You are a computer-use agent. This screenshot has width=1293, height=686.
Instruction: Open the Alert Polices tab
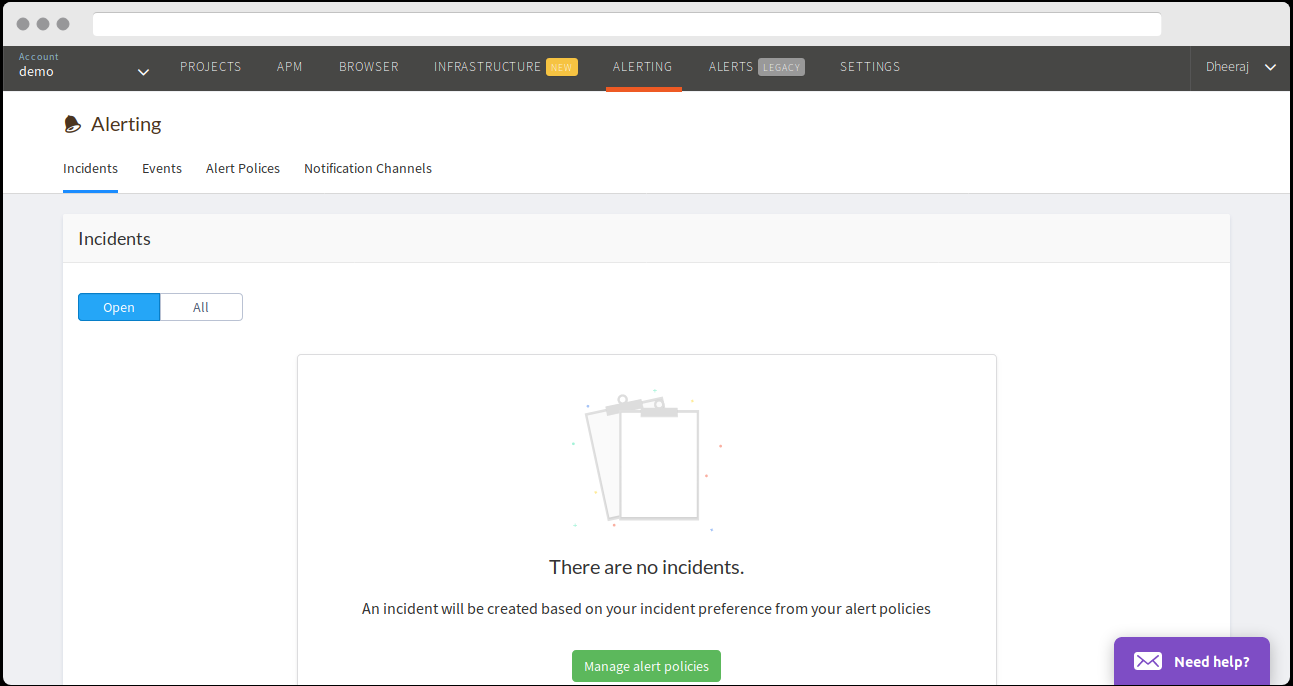coord(243,168)
